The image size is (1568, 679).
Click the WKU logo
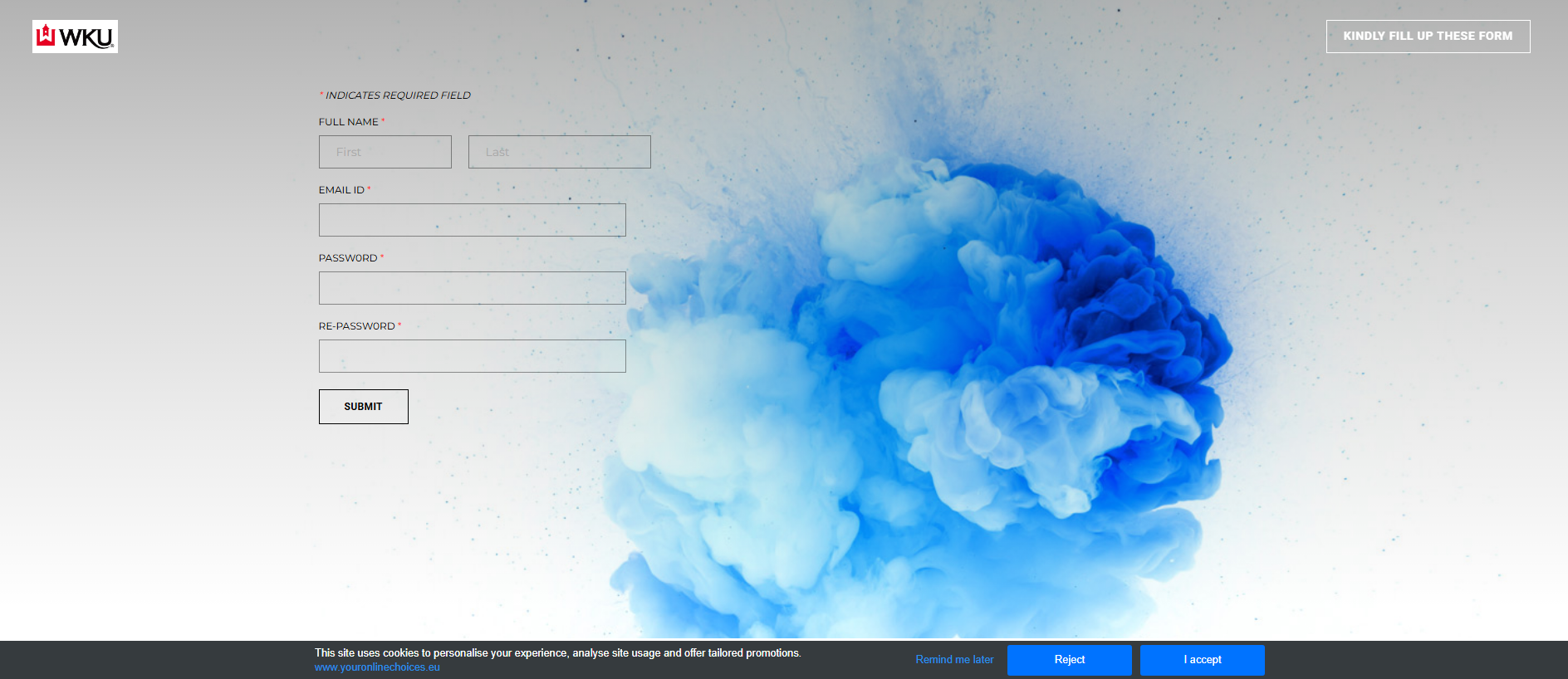point(75,37)
